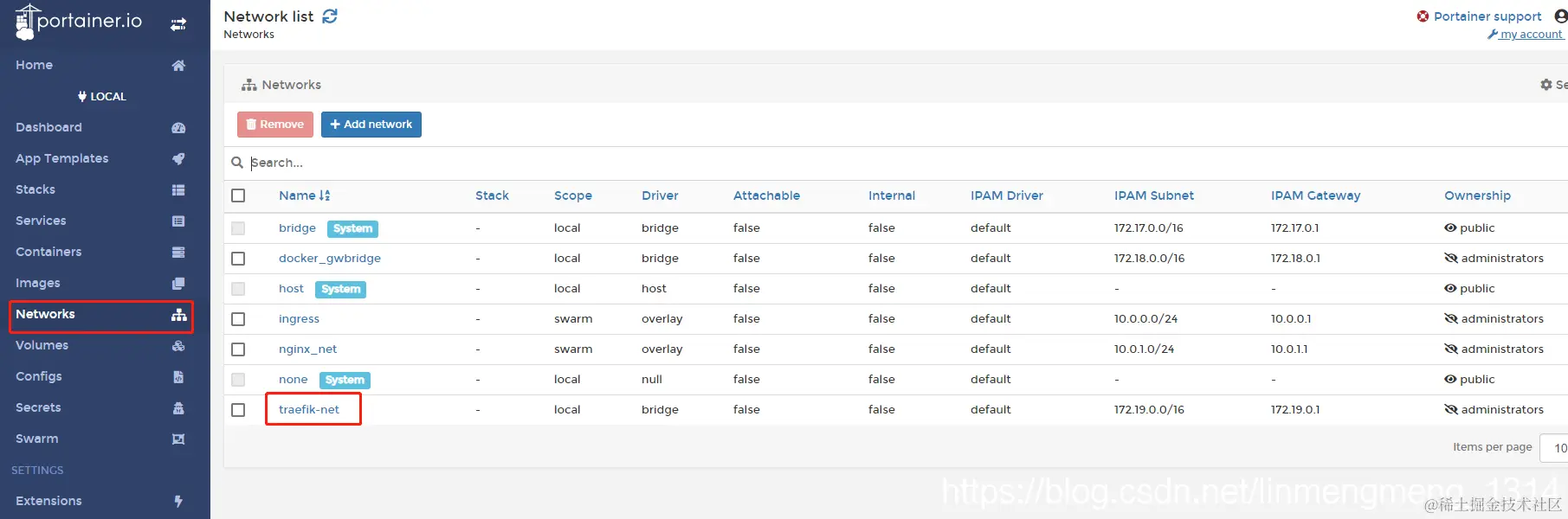This screenshot has height=519, width=1568.
Task: Sort by the Stack column header
Action: [x=492, y=195]
